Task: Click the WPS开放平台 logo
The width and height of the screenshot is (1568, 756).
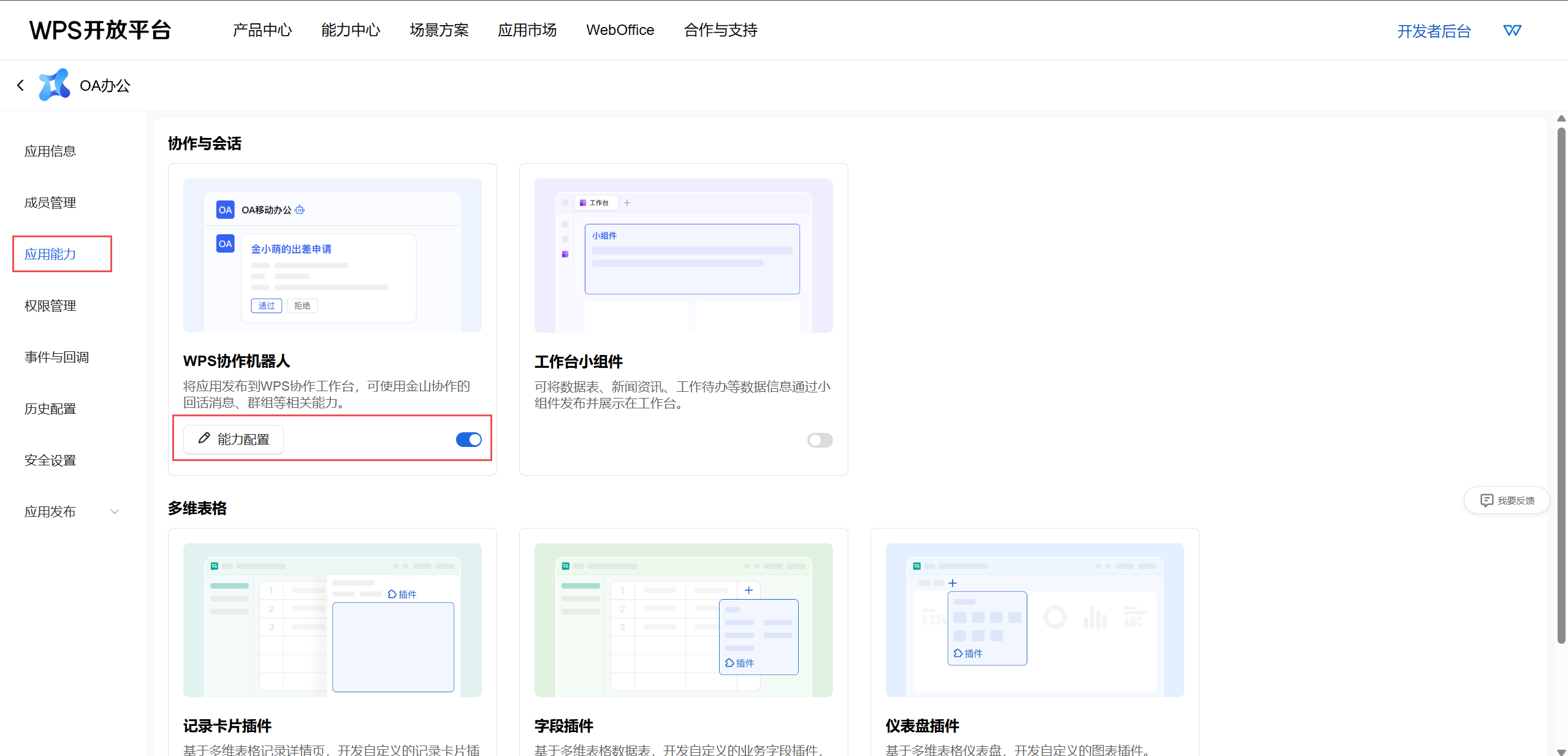Action: pos(100,30)
